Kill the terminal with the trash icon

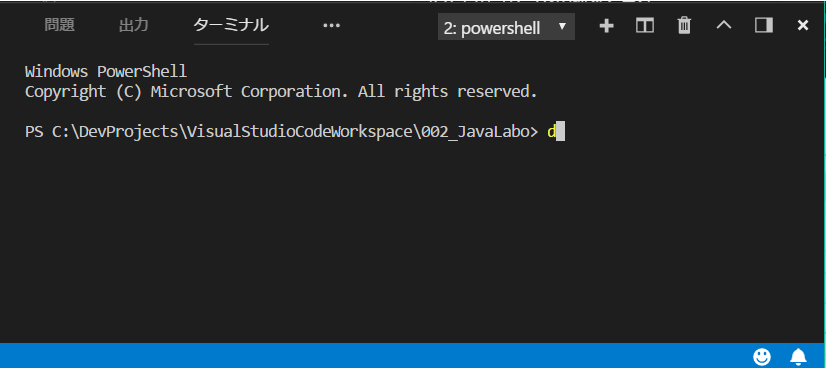point(684,25)
